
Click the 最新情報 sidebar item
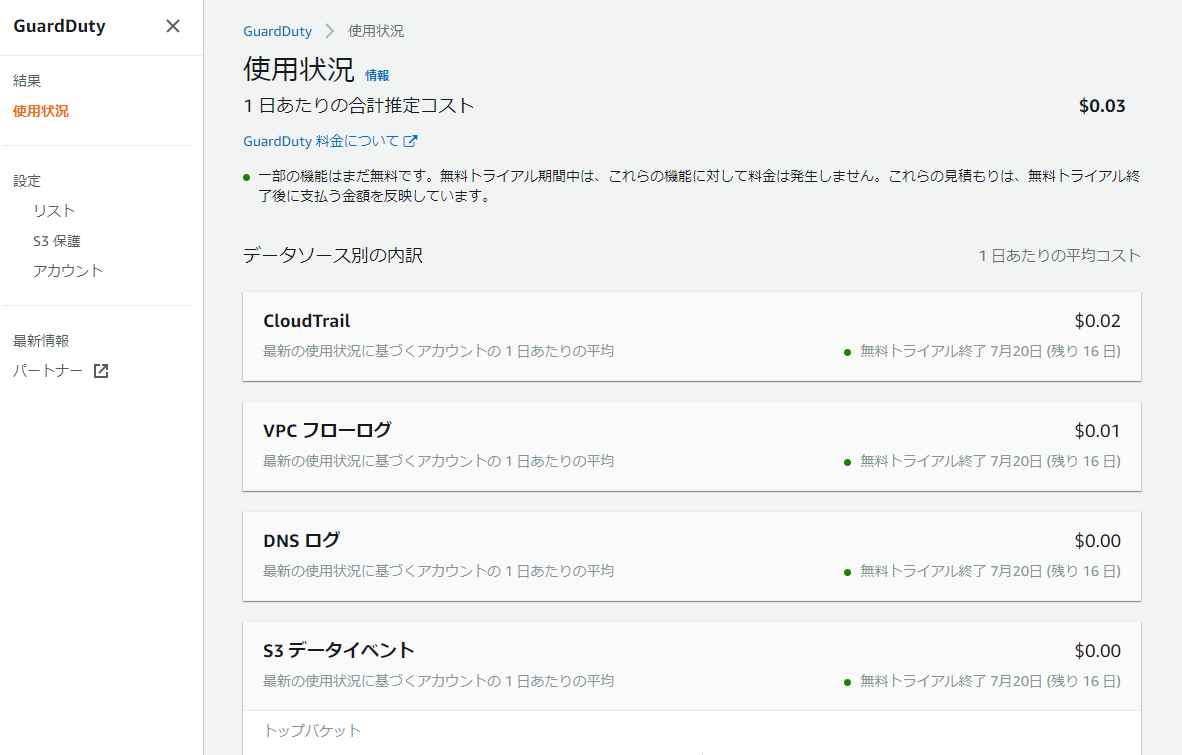click(41, 341)
